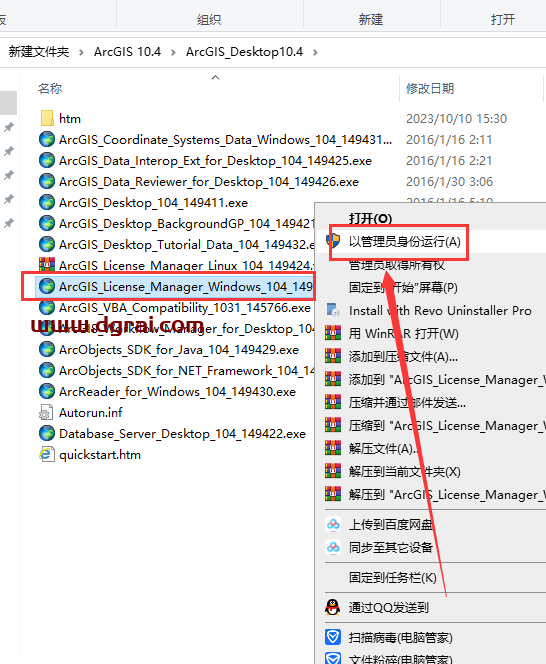546x664 pixels.
Task: Click the ArcReader_for_Windows globe icon
Action: pyautogui.click(x=47, y=391)
